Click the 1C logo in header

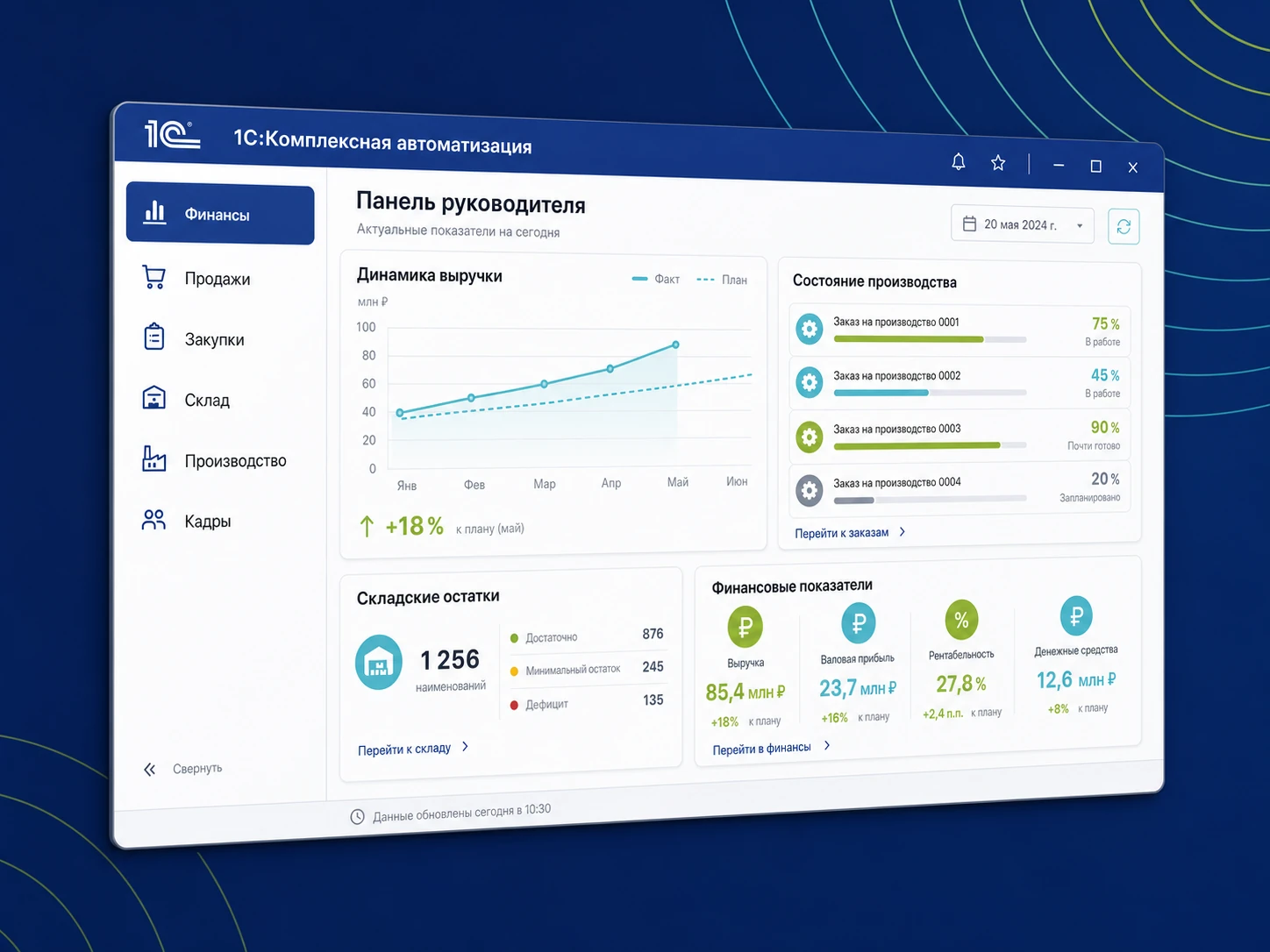172,134
